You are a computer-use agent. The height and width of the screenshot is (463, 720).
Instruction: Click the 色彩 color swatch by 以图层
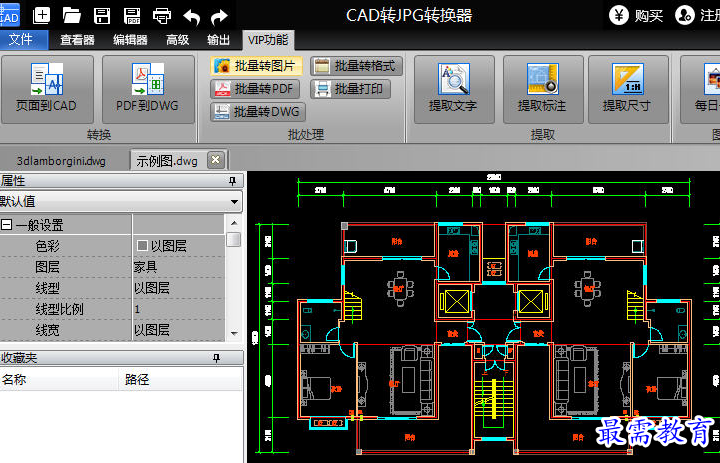point(142,246)
